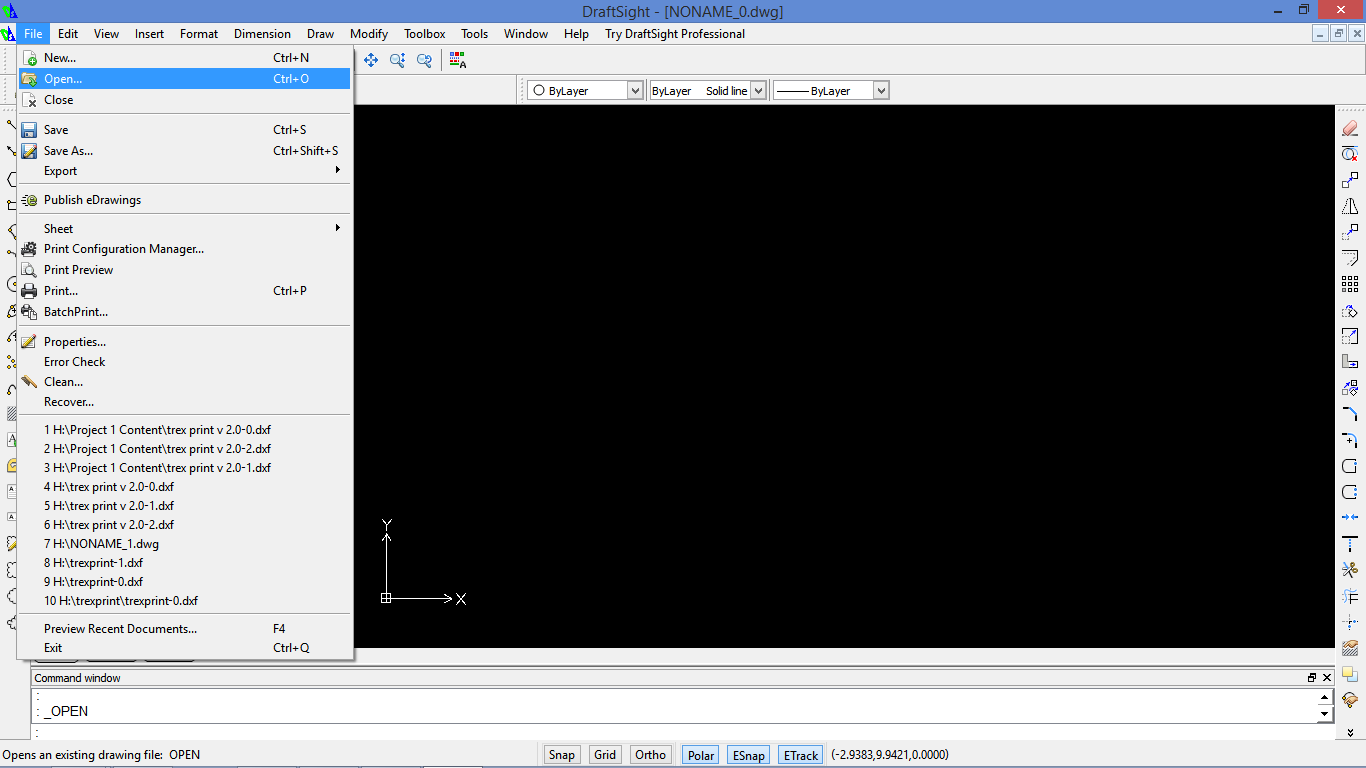The image size is (1366, 768).
Task: Disable Polar tracking
Action: [x=701, y=755]
